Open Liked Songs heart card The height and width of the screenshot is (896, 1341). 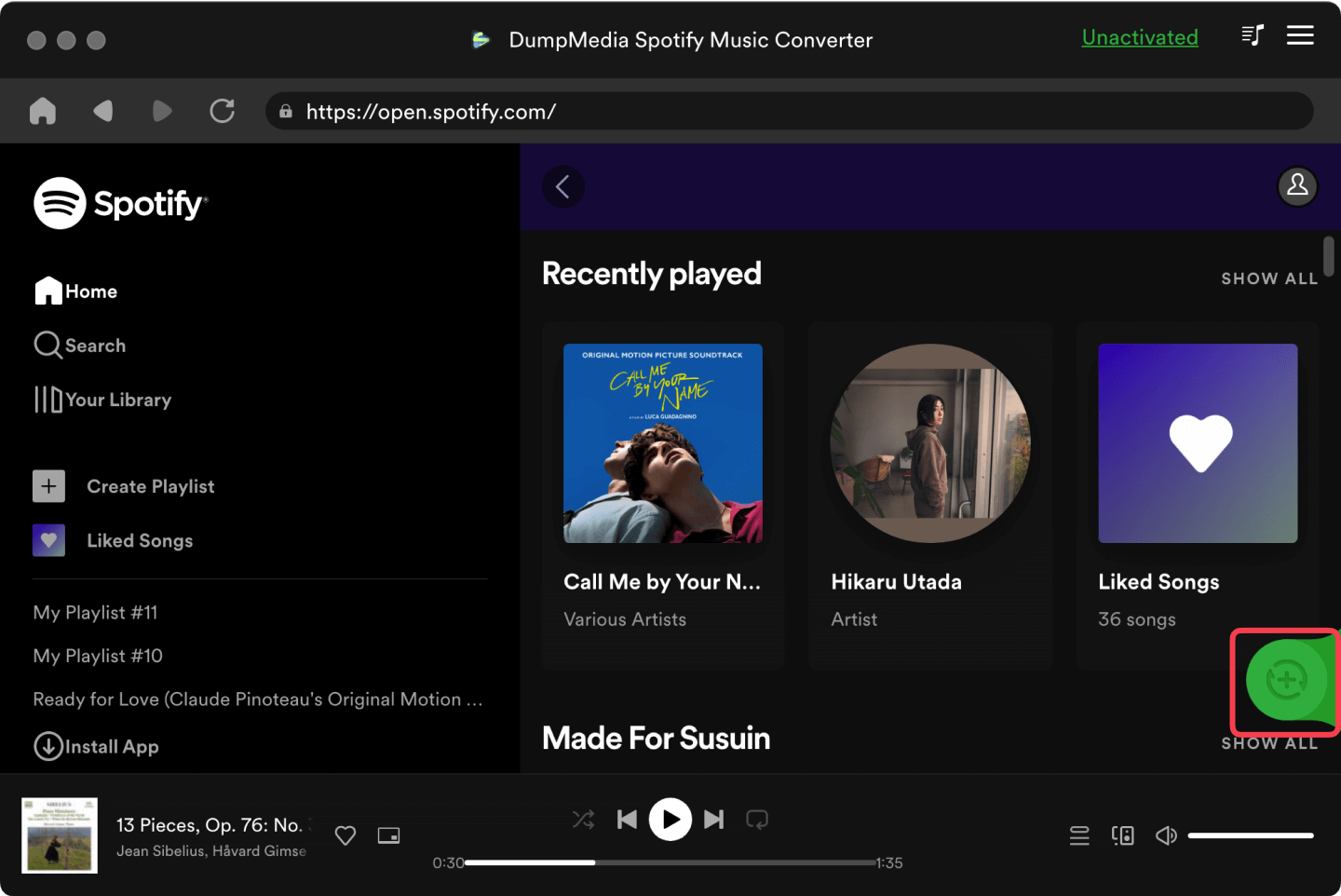[x=1198, y=443]
